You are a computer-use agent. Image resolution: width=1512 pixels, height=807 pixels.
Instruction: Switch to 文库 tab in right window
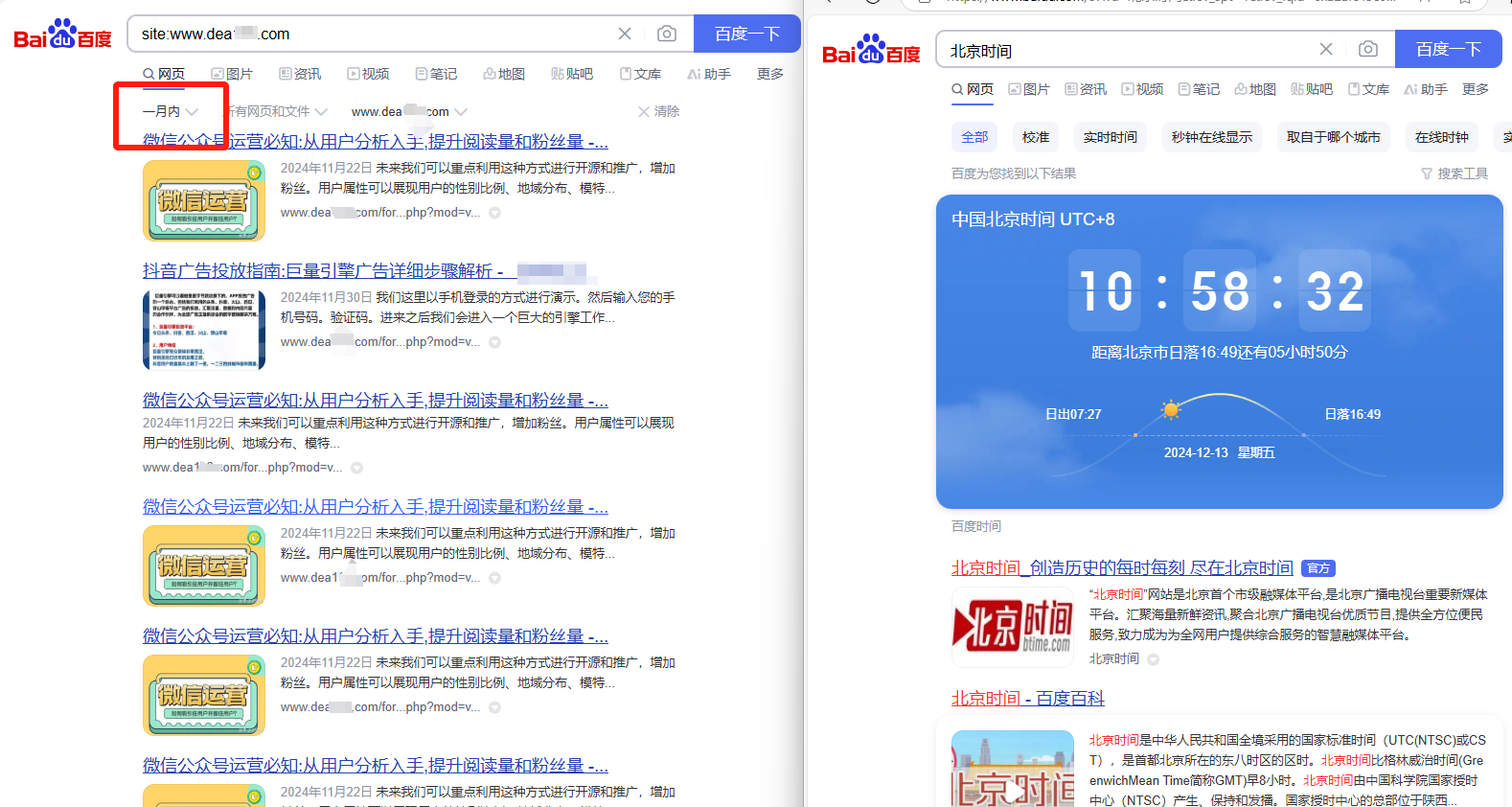[1368, 89]
